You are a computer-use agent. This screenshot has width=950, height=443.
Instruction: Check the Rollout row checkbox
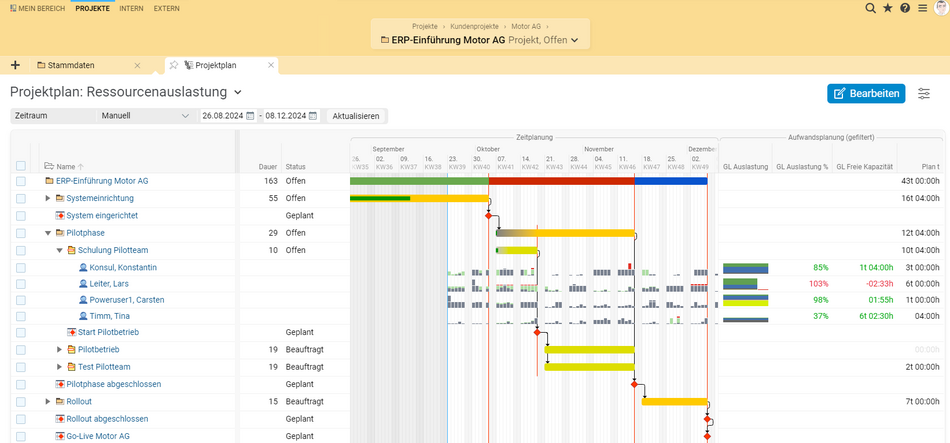[21, 402]
